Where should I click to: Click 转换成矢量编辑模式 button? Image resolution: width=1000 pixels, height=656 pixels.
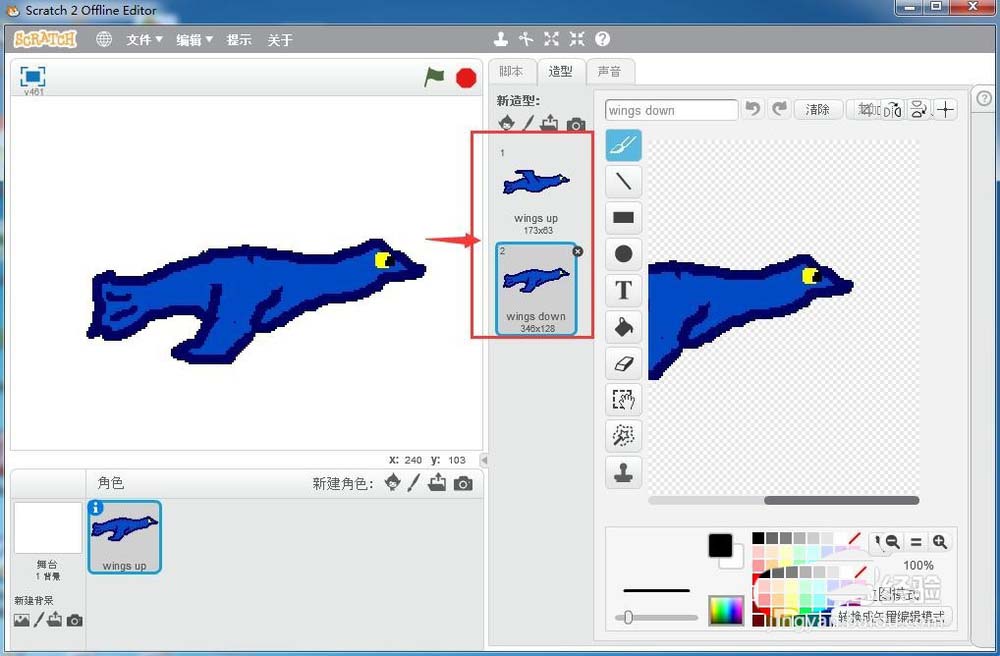(890, 616)
